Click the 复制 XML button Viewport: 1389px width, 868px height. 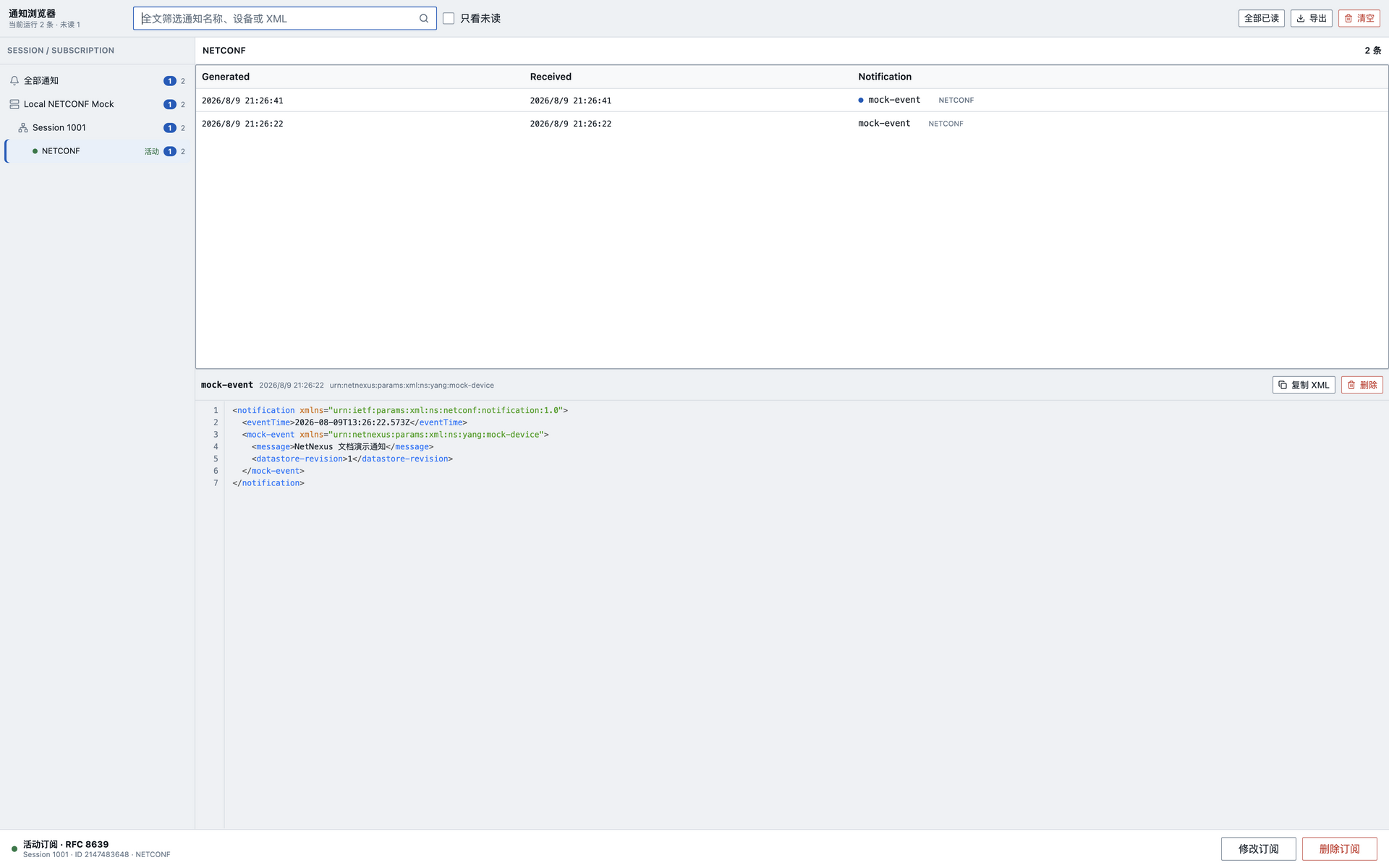[x=1304, y=385]
